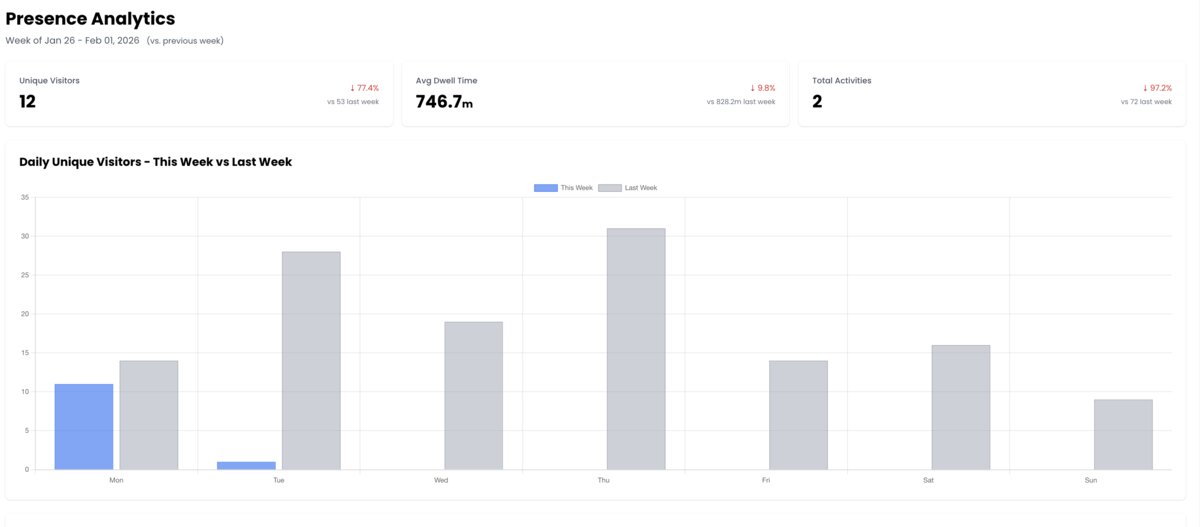Click the Avg Dwell Time 9.8% down indicator
This screenshot has height=527, width=1200.
click(x=762, y=88)
